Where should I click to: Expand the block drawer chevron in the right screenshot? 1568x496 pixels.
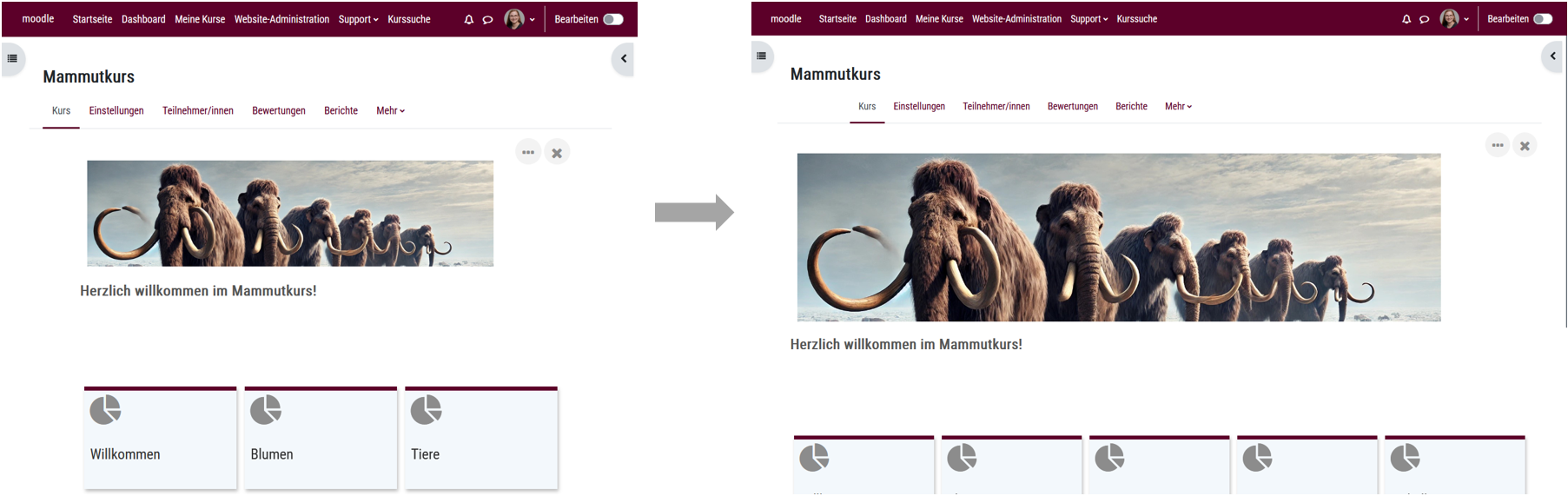click(1553, 56)
